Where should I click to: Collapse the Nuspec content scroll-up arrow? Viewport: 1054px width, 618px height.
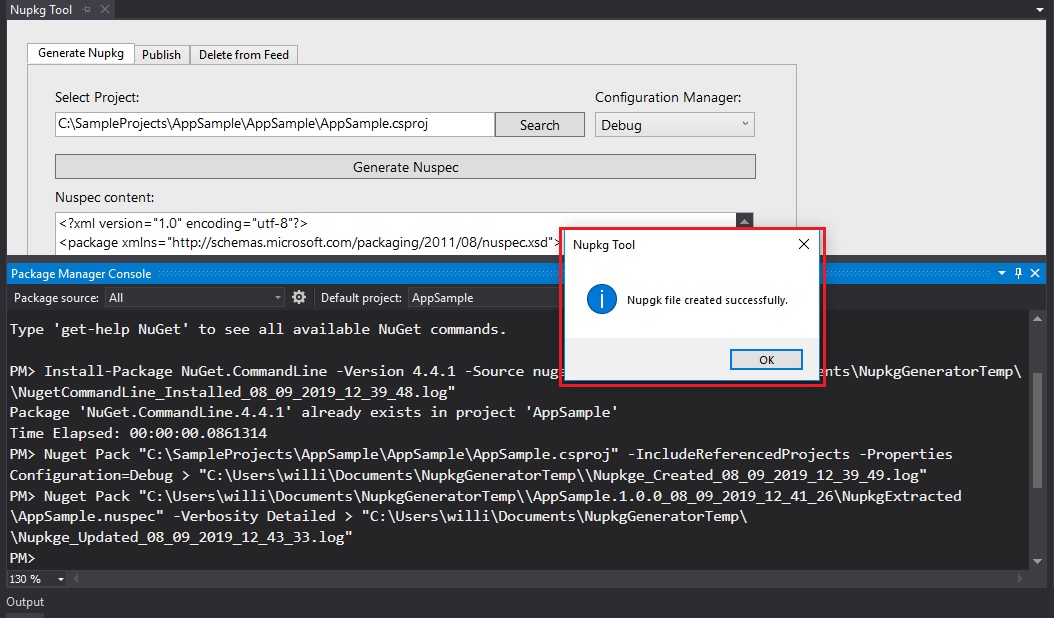(744, 221)
